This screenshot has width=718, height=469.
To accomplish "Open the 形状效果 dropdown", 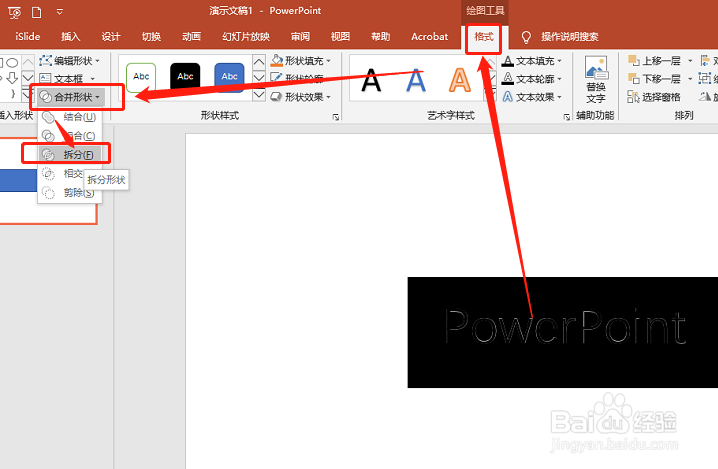I will [300, 97].
